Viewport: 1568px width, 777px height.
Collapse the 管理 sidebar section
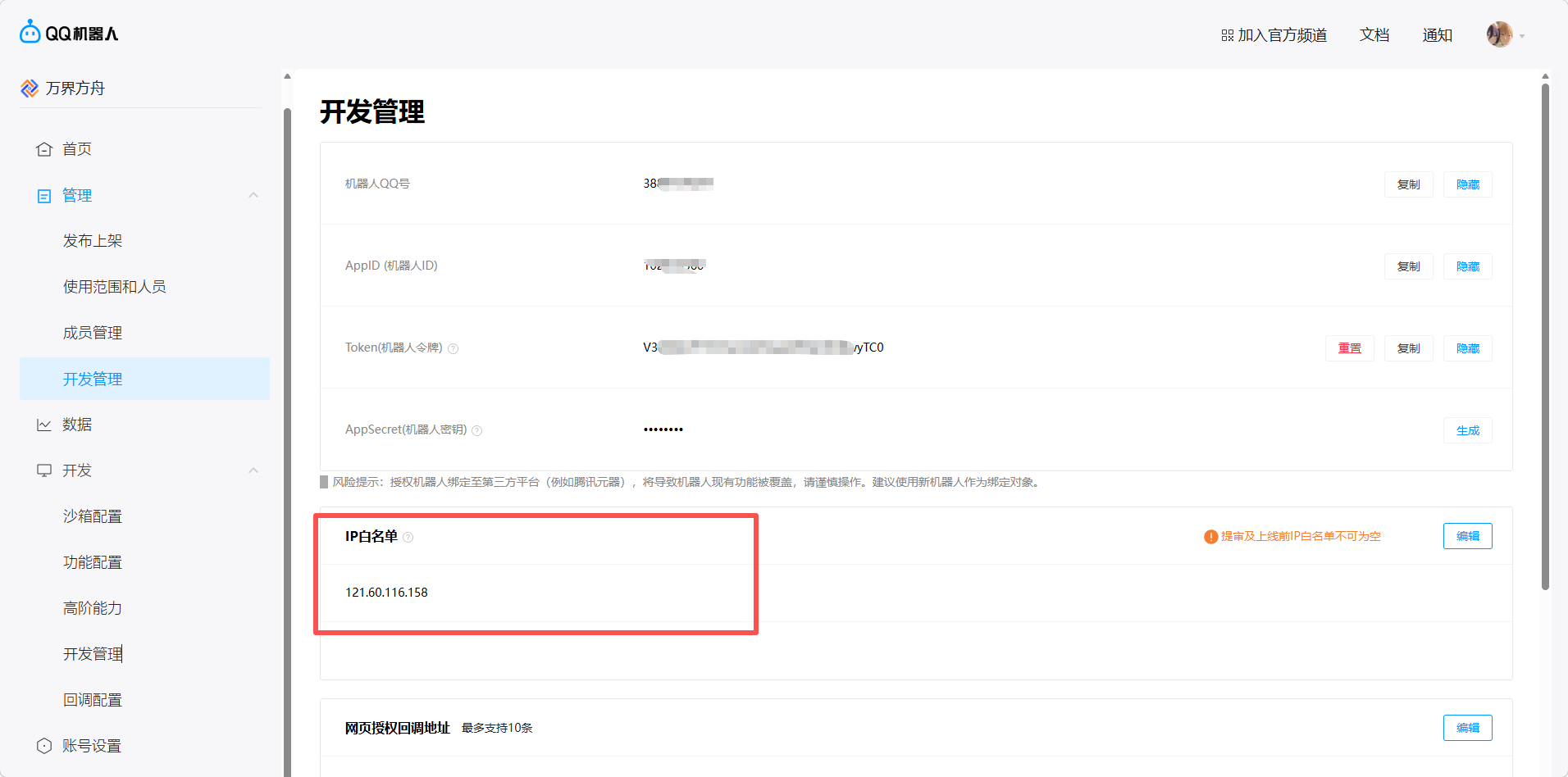[253, 195]
